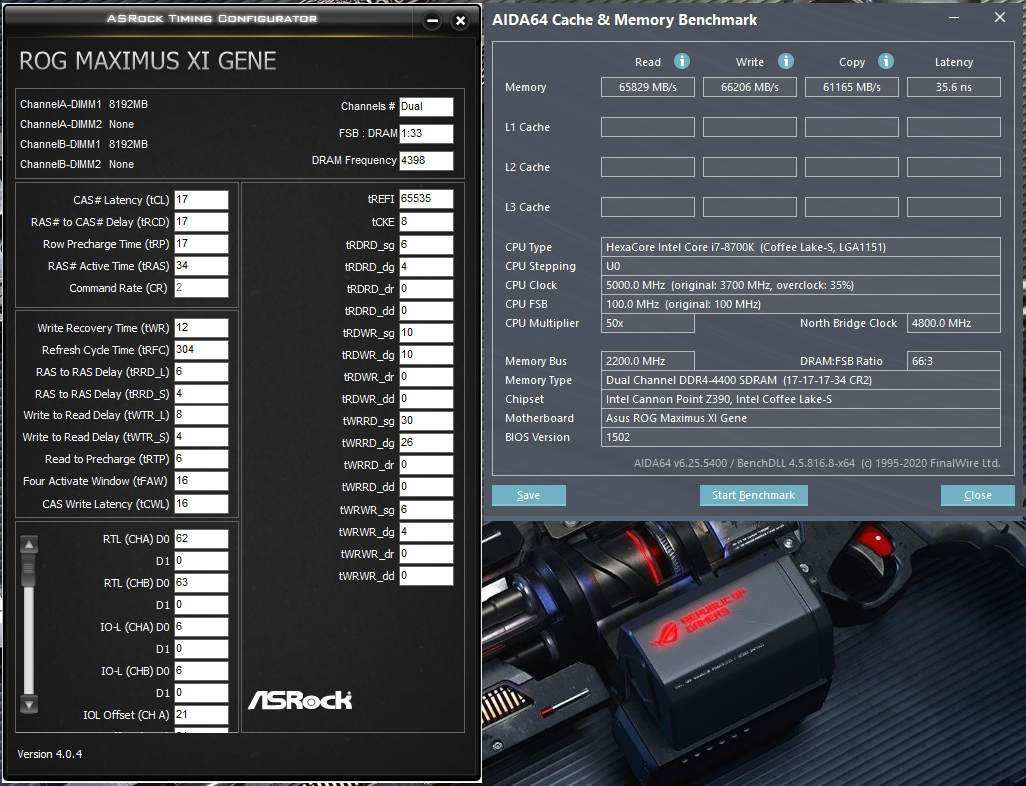Viewport: 1026px width, 786px height.
Task: Click the RTL (CHA) D0 field
Action: click(202, 539)
